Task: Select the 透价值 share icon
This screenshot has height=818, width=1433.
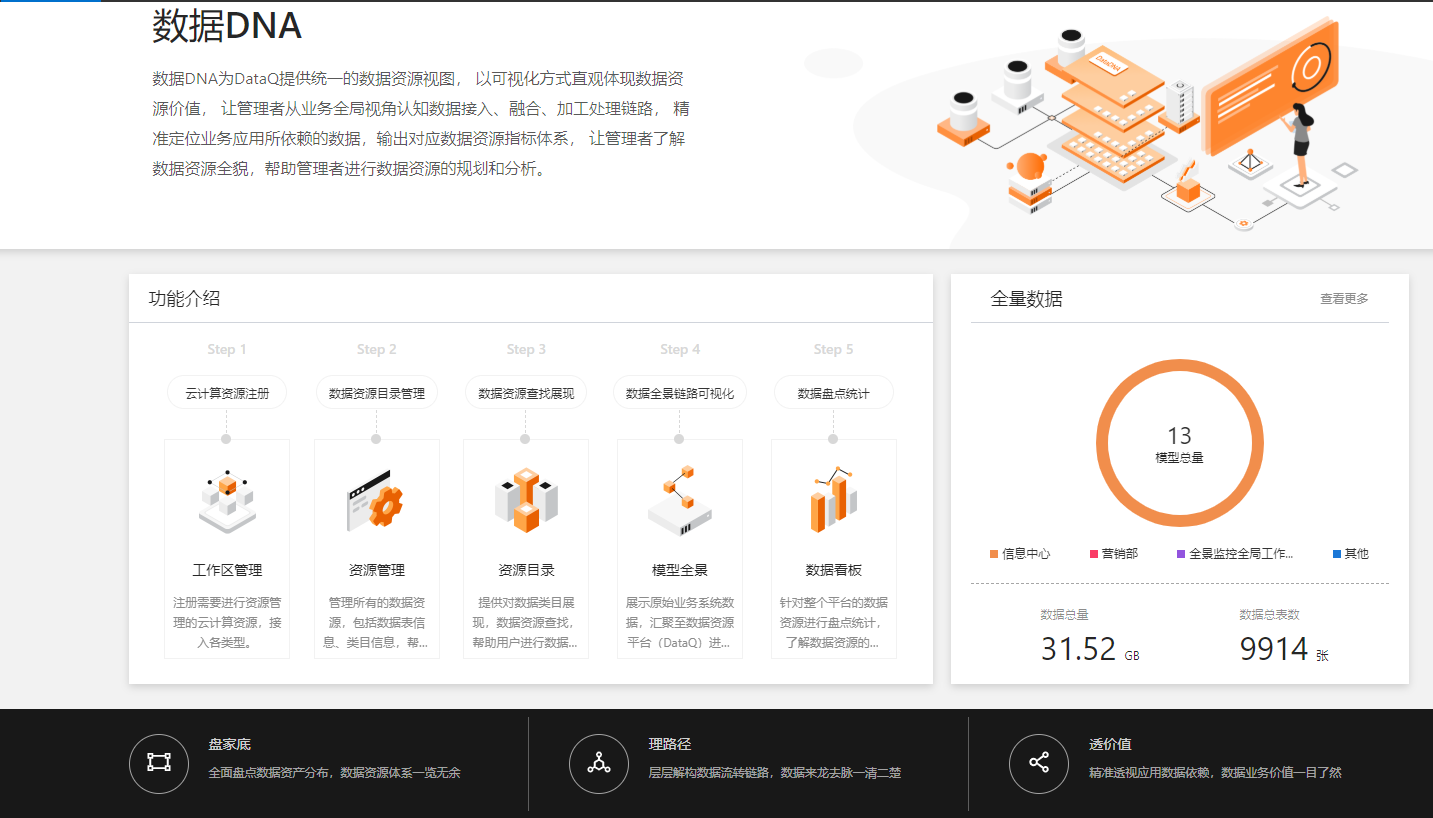Action: [x=1038, y=763]
